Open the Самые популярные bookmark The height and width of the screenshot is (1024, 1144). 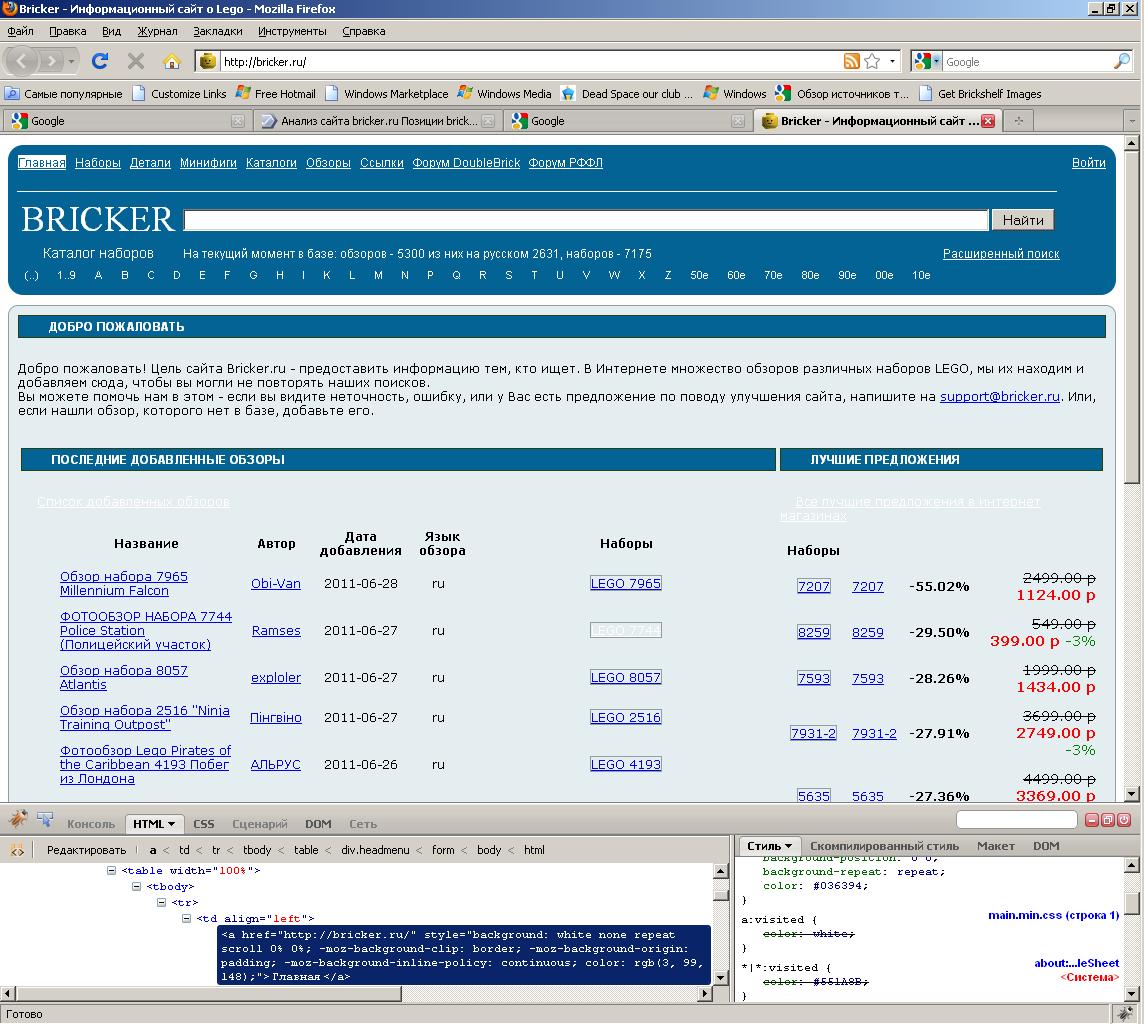coord(63,93)
